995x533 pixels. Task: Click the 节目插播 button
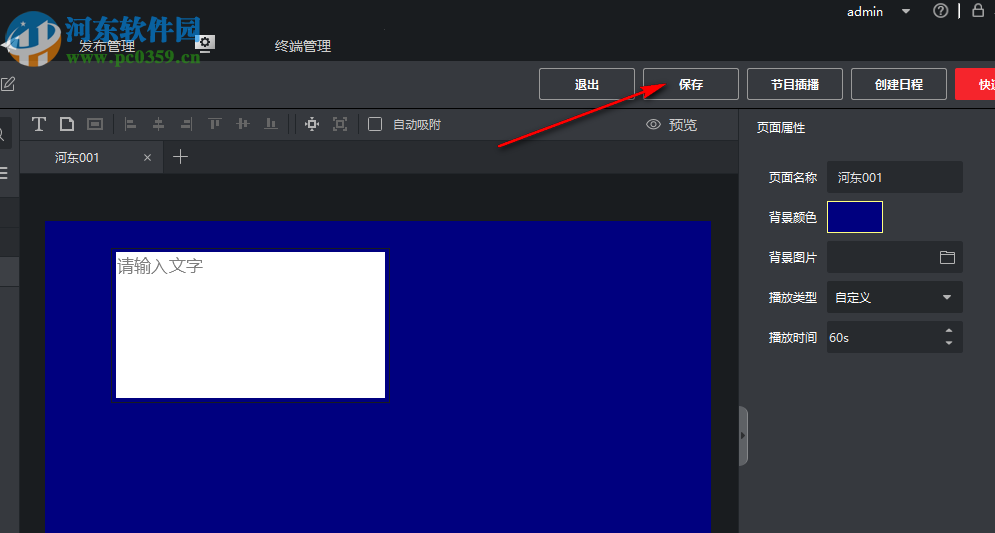[794, 84]
